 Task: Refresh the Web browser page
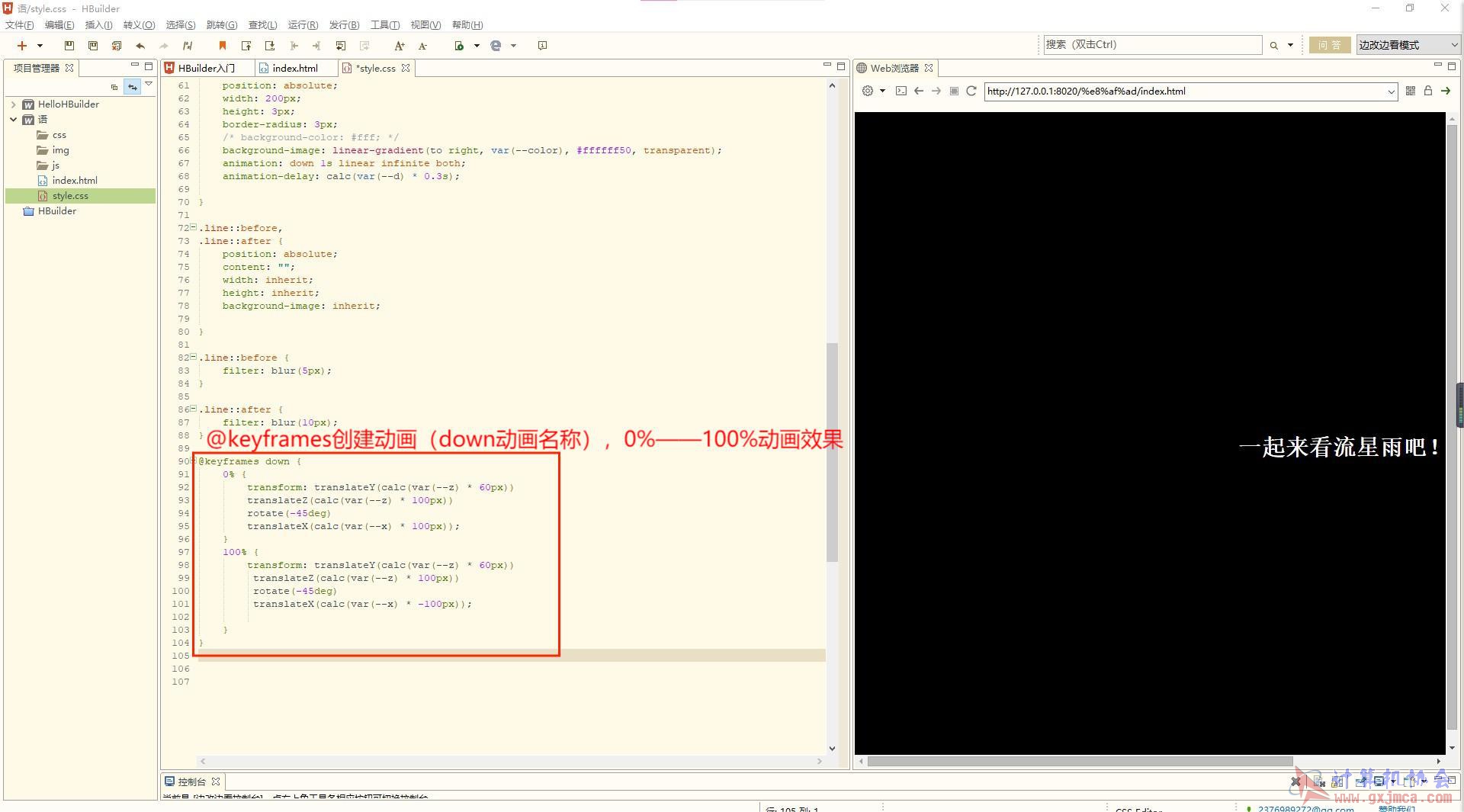(x=971, y=91)
